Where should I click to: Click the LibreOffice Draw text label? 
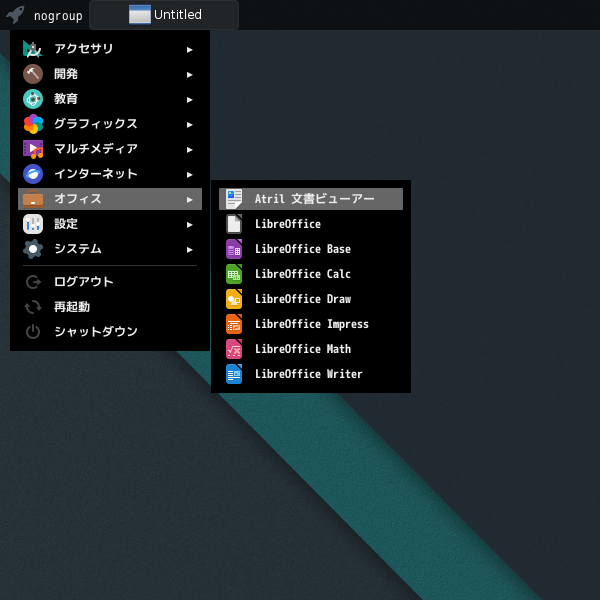(x=303, y=299)
